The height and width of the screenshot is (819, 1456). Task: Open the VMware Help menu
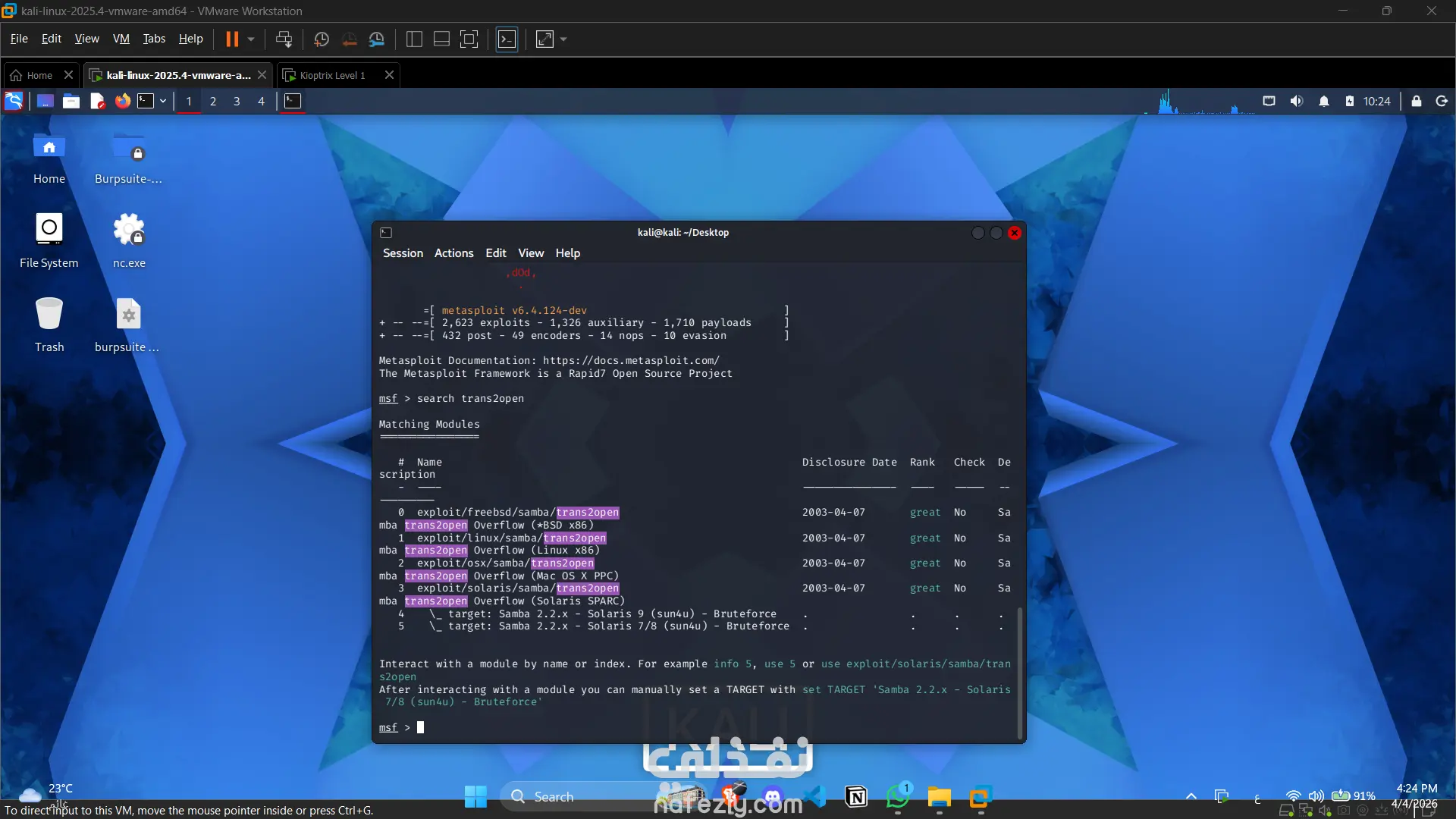click(x=191, y=39)
